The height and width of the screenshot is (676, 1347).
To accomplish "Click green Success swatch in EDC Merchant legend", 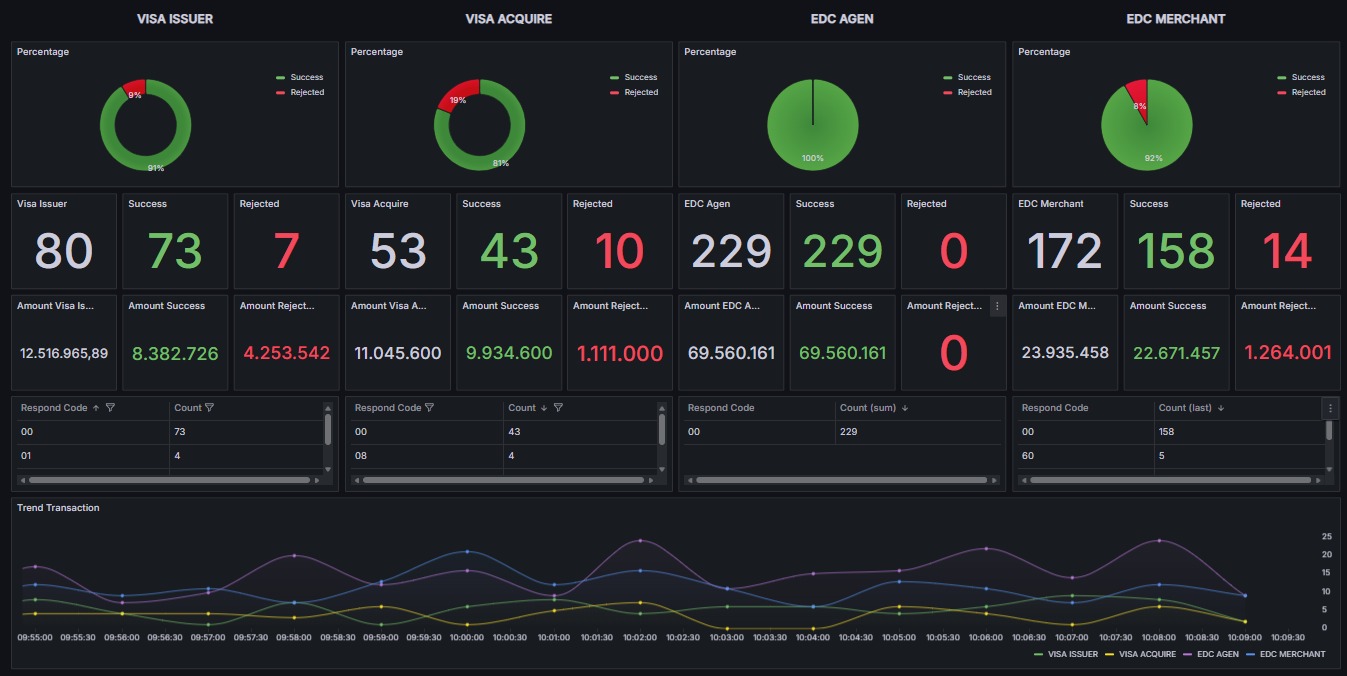I will [1282, 77].
